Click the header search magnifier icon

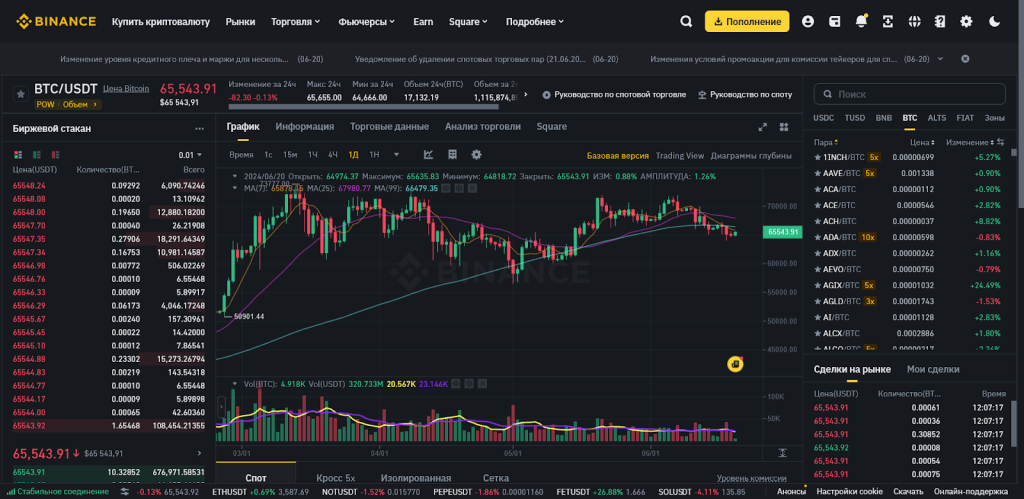pyautogui.click(x=686, y=21)
